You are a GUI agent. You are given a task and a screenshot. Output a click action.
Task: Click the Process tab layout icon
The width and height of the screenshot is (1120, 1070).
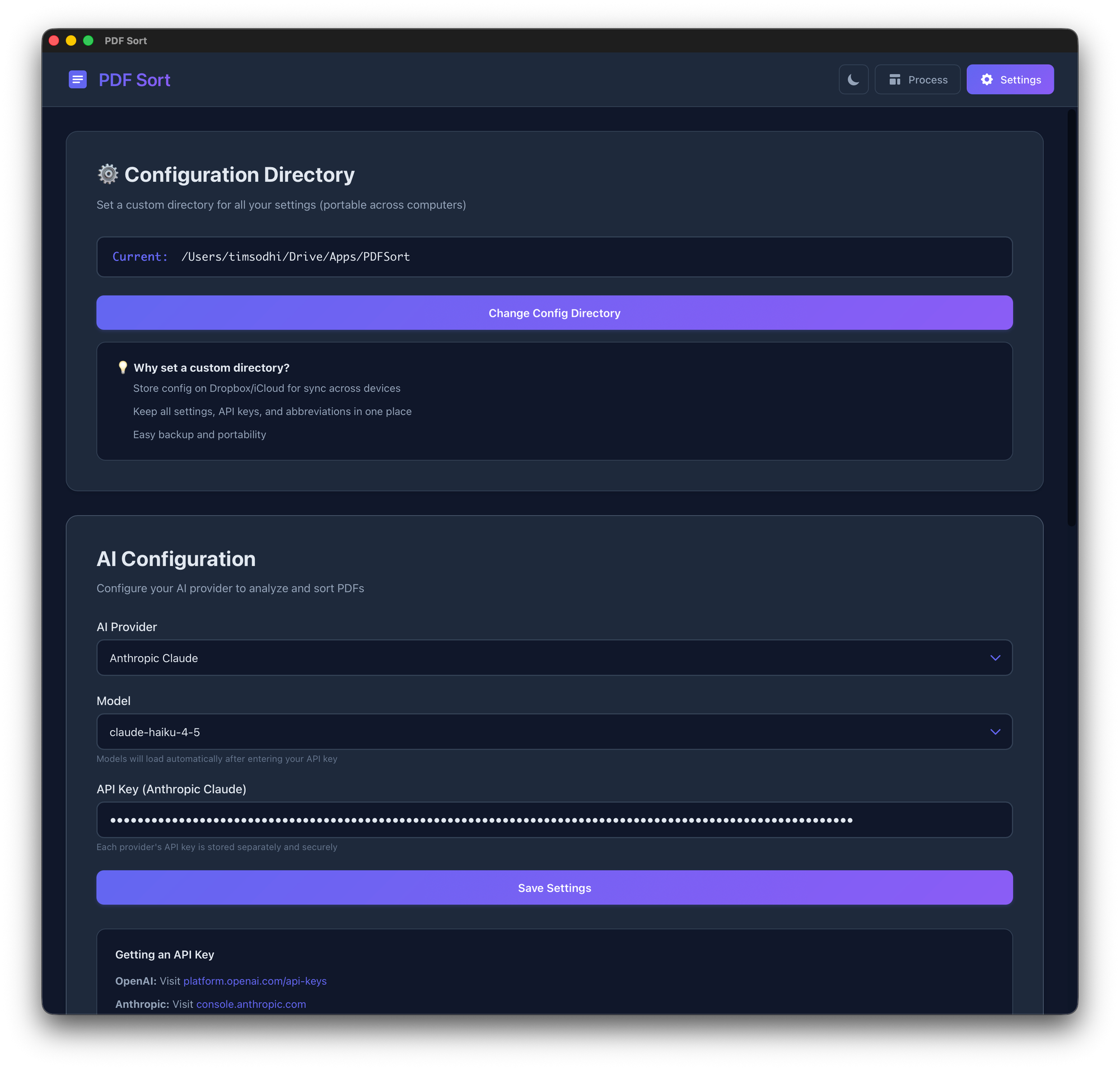coord(894,80)
